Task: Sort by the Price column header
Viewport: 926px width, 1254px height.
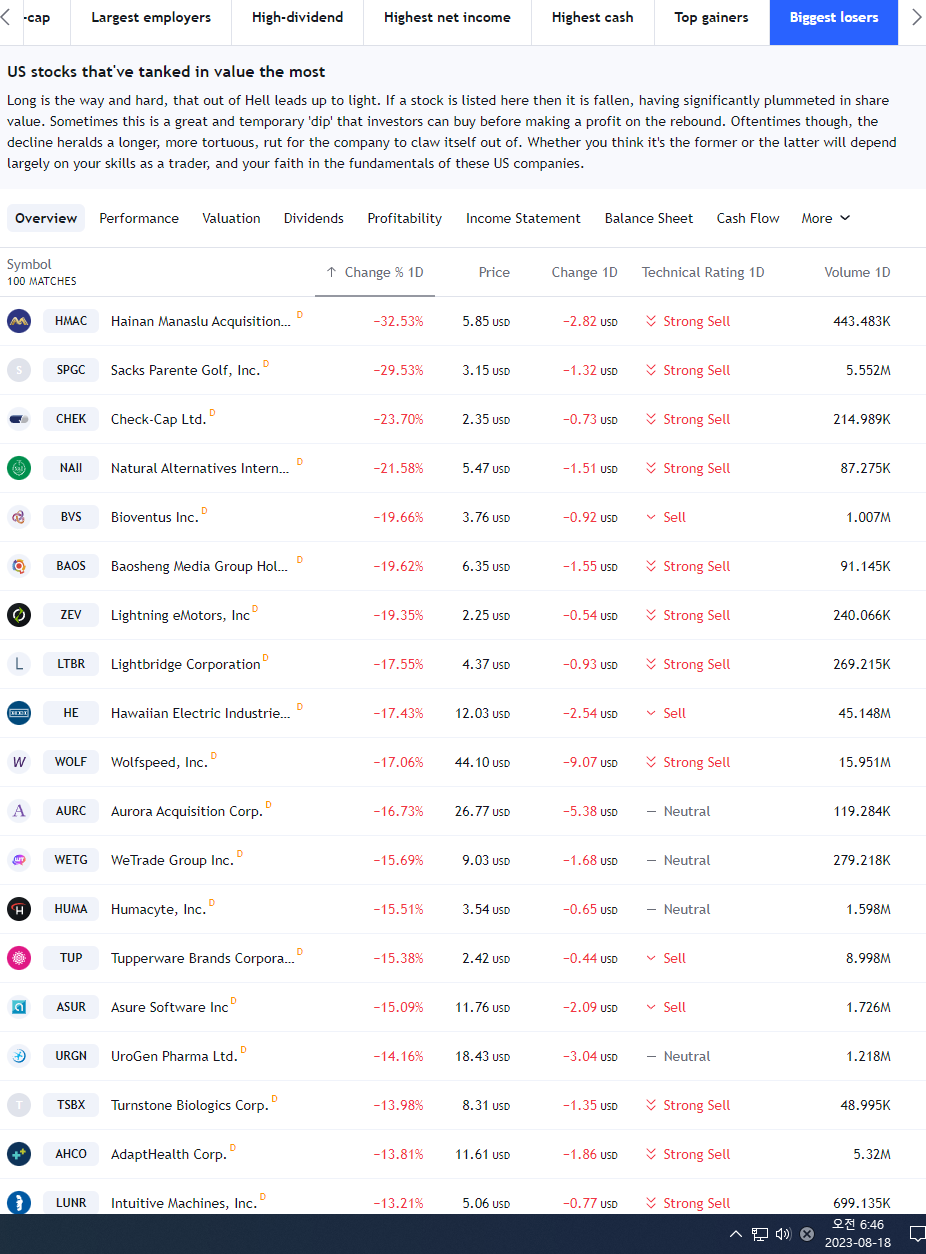Action: (x=494, y=272)
